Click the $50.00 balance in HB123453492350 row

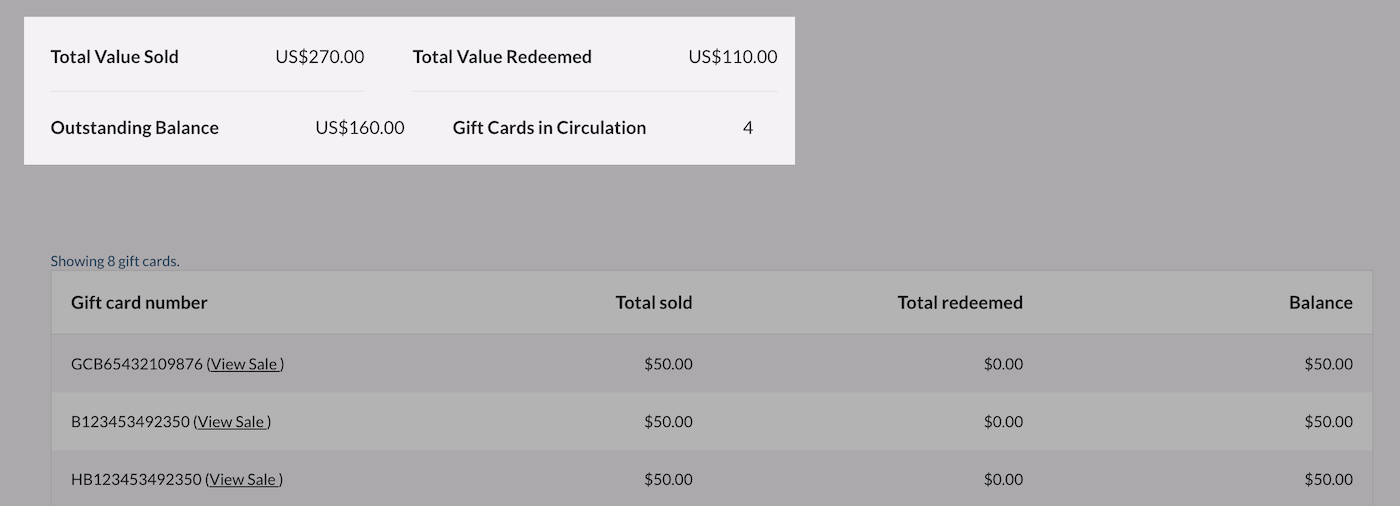coord(1328,480)
